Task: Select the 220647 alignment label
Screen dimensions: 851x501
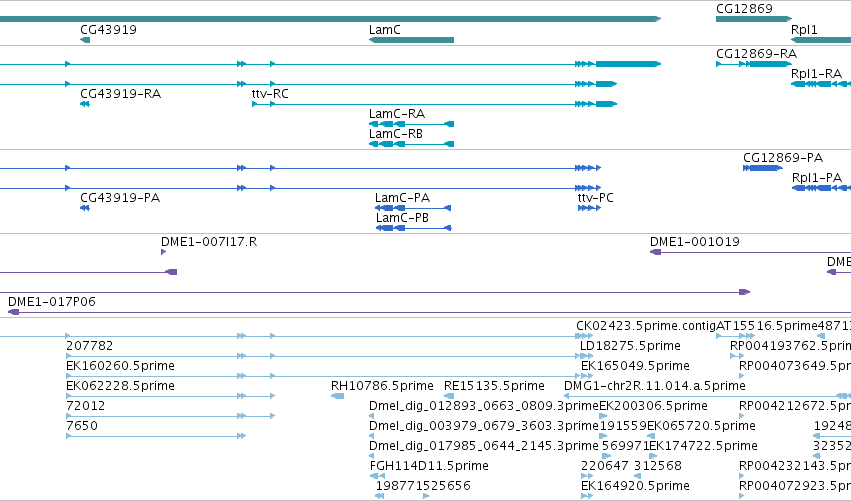Action: point(604,466)
